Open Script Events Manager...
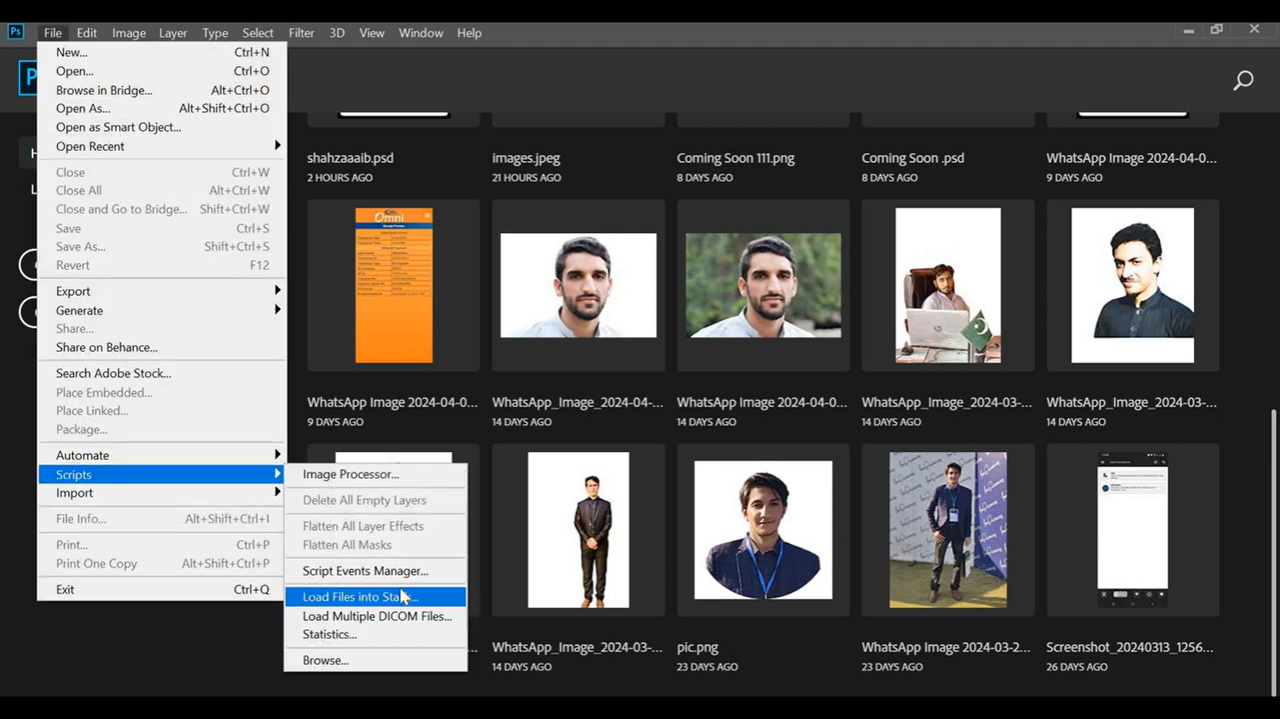This screenshot has height=719, width=1280. [376, 571]
